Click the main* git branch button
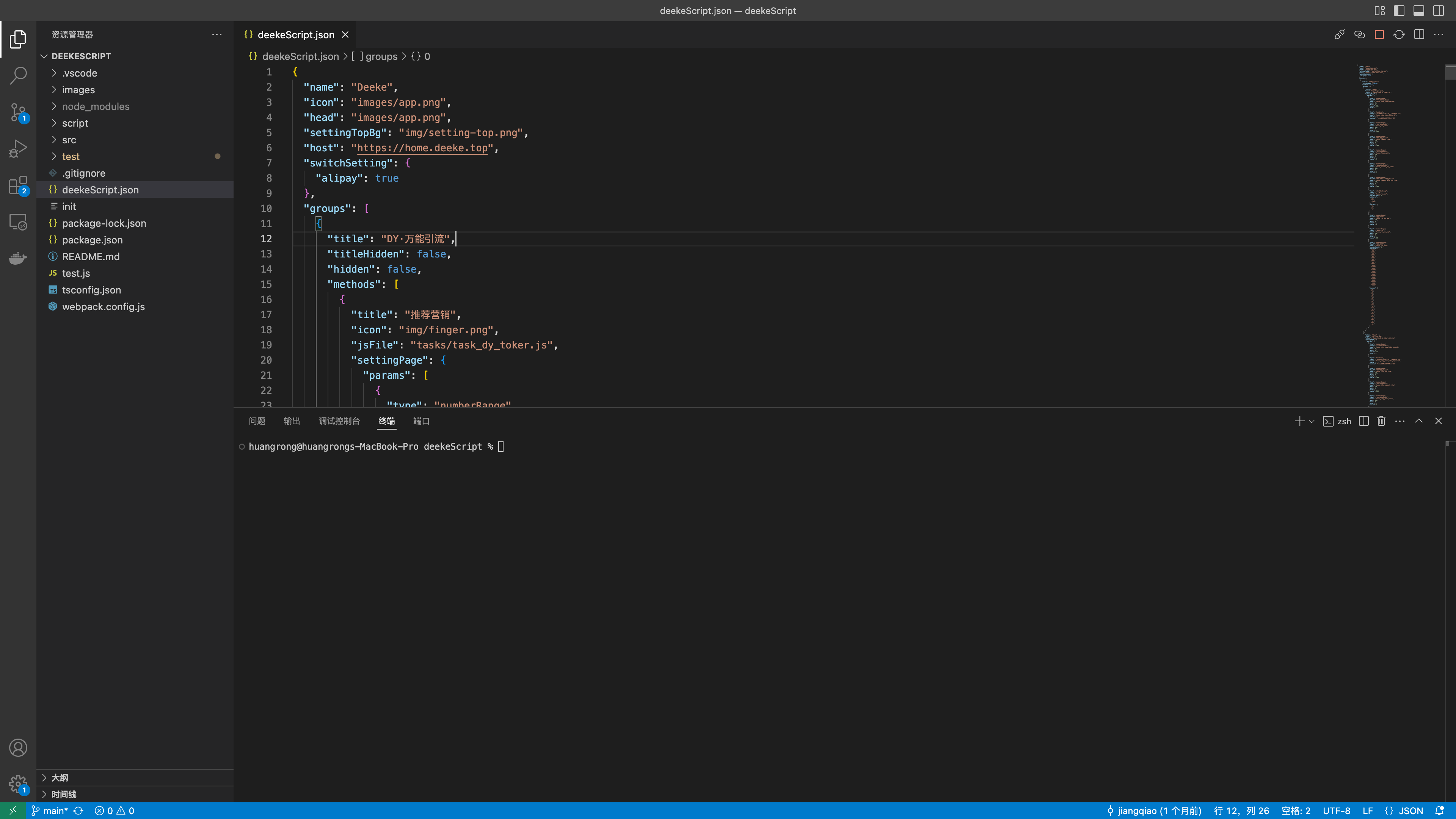 coord(55,811)
